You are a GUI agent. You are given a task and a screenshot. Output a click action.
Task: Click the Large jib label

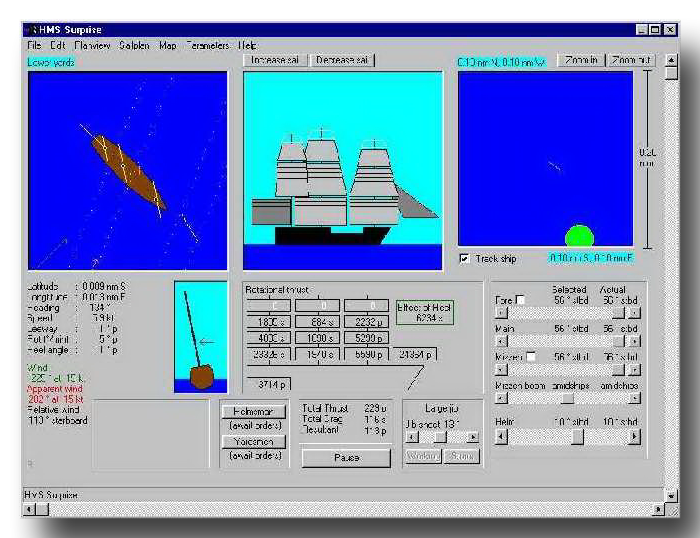click(442, 408)
